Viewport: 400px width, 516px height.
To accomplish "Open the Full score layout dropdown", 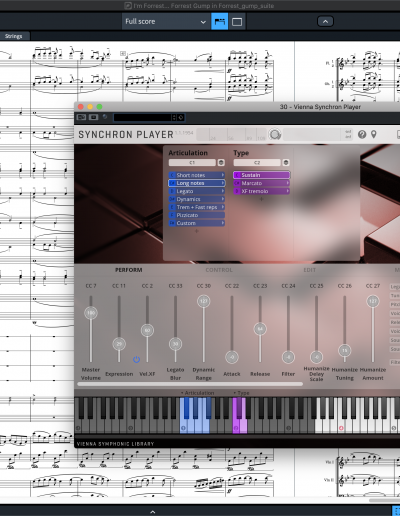I will coord(166,22).
